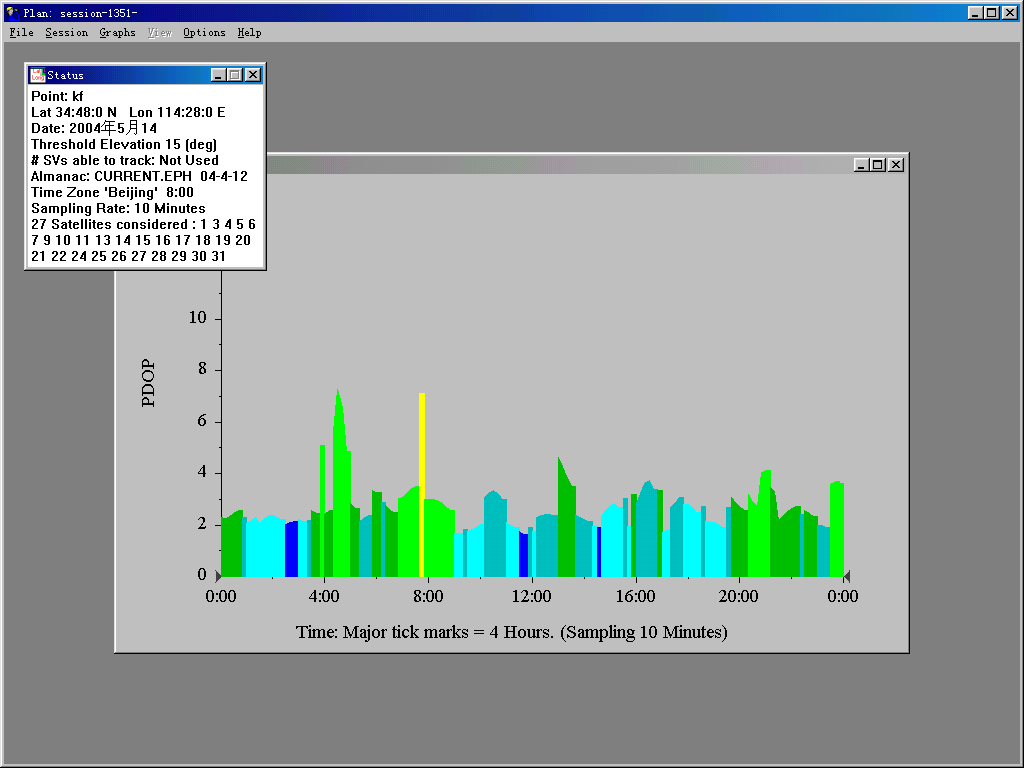Minimize the PDOP graph window
This screenshot has width=1024, height=768.
(x=861, y=165)
